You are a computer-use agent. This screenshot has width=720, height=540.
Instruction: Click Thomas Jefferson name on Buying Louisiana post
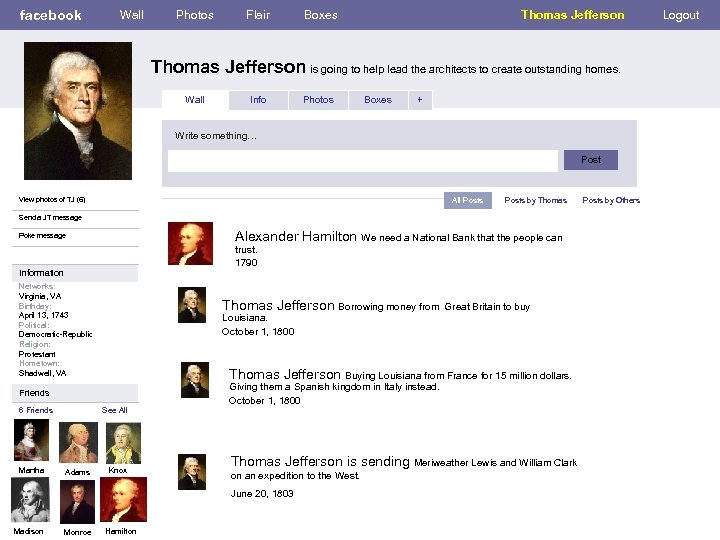[285, 374]
